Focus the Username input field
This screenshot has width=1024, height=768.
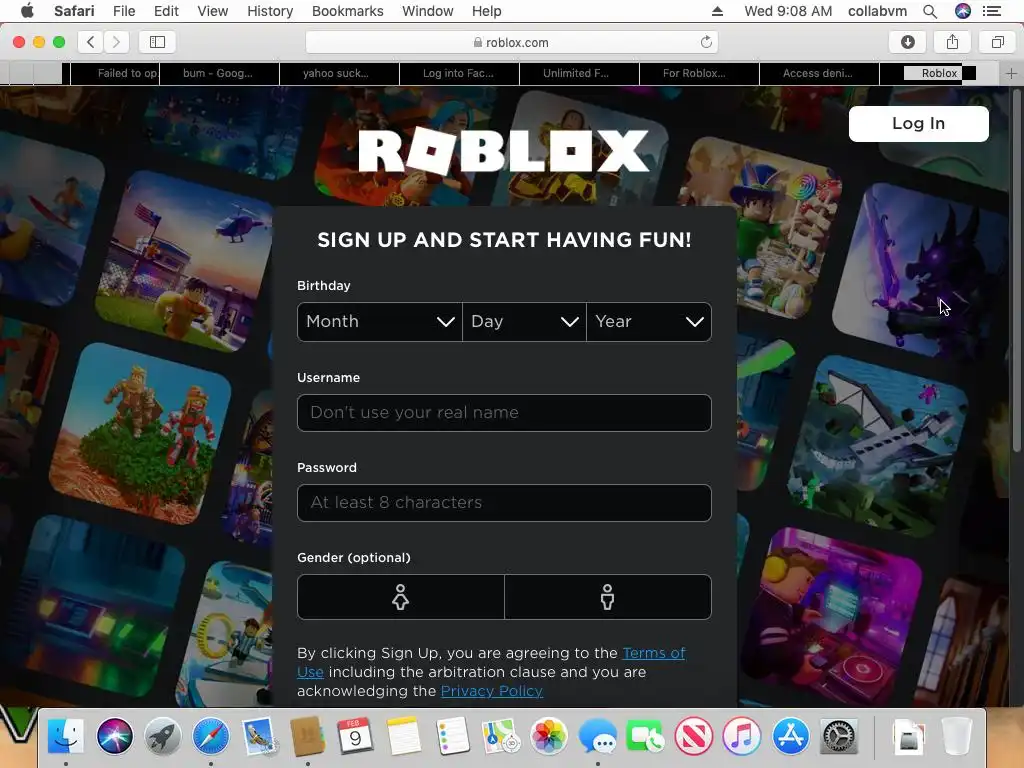coord(504,413)
